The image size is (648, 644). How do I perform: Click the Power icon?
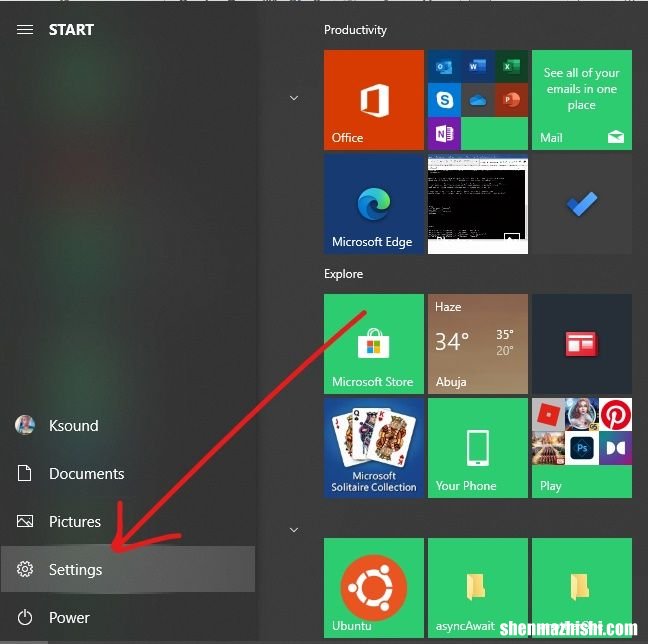coord(26,617)
